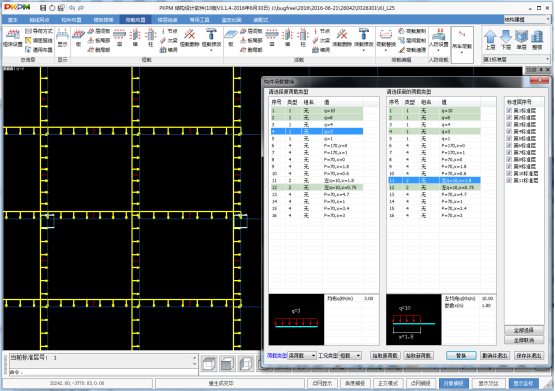Image resolution: width=555 pixels, height=391 pixels.
Task: Uncheck the first standard floor checkbox
Action: [509, 110]
